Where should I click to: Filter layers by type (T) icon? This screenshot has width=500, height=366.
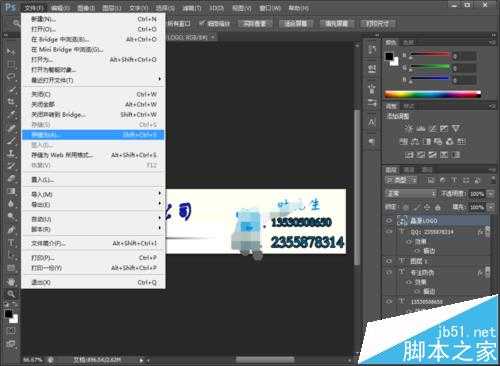454,180
